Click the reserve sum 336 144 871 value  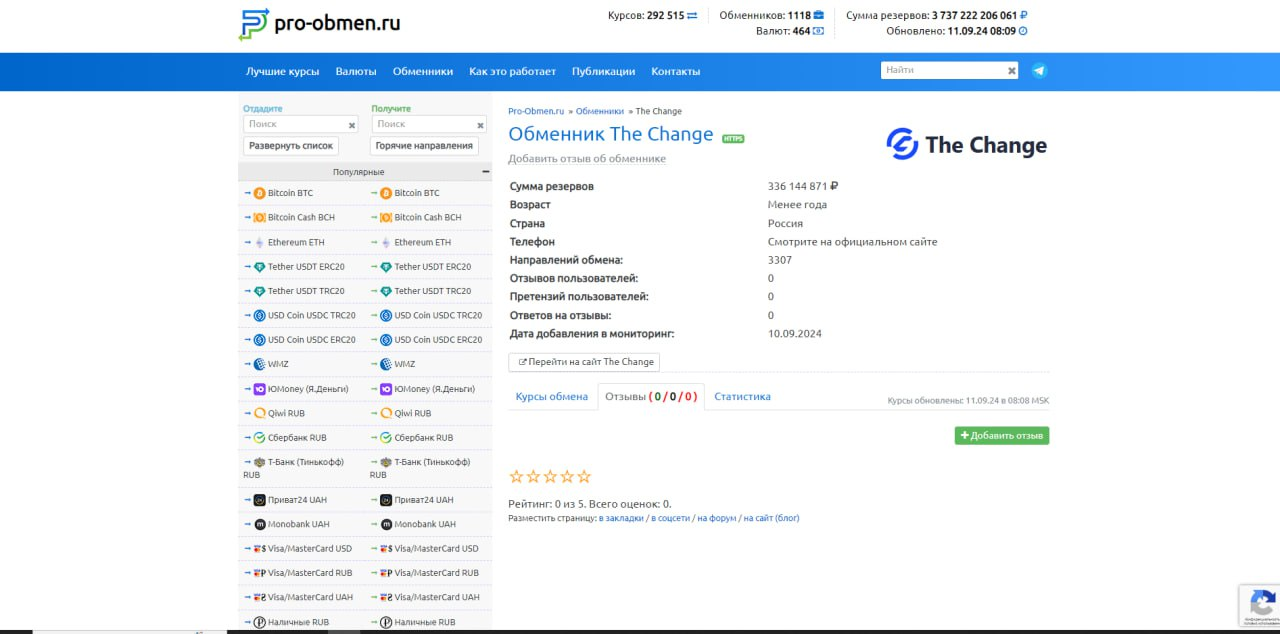pyautogui.click(x=803, y=186)
